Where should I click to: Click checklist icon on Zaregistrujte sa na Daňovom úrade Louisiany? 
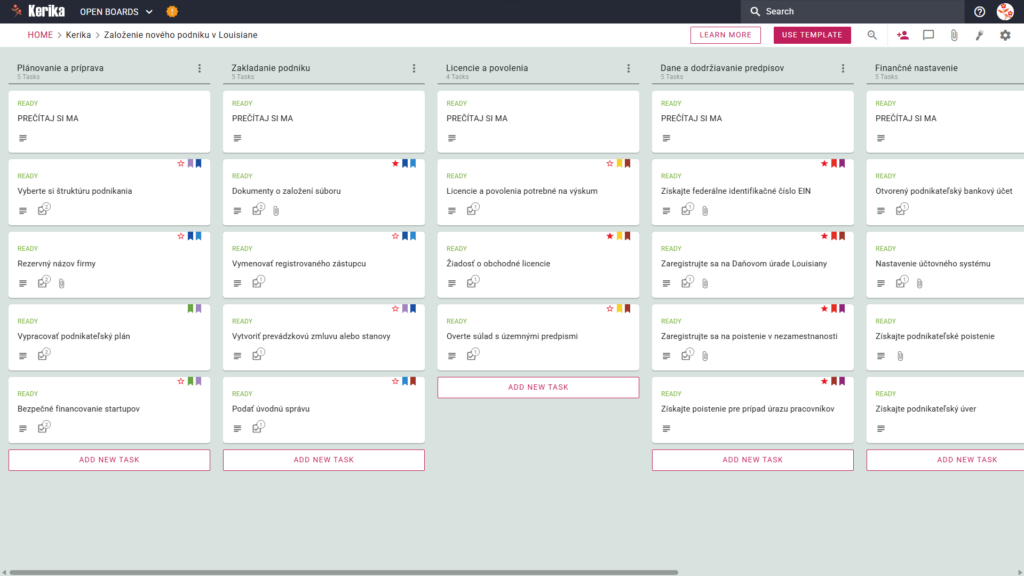click(687, 282)
